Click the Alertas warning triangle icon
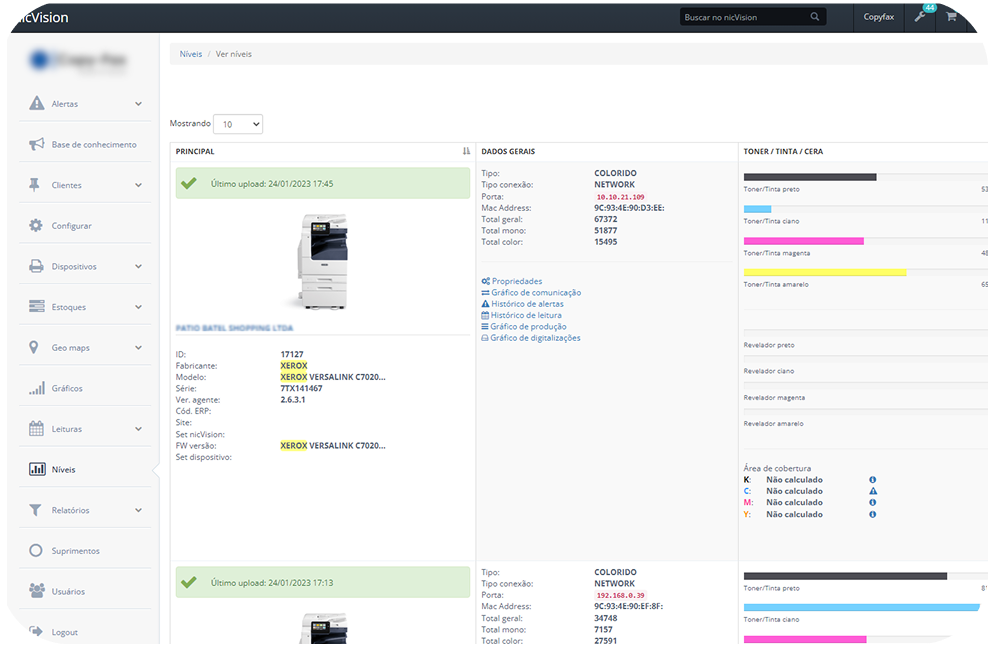Screen dimensions: 989x645 pos(37,103)
